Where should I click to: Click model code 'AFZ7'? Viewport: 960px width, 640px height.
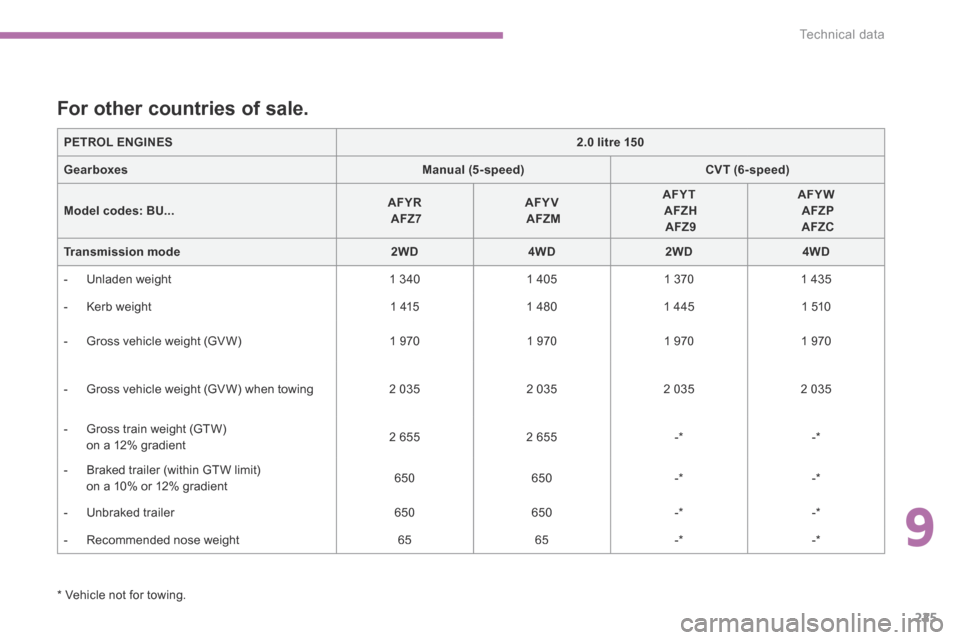point(406,219)
